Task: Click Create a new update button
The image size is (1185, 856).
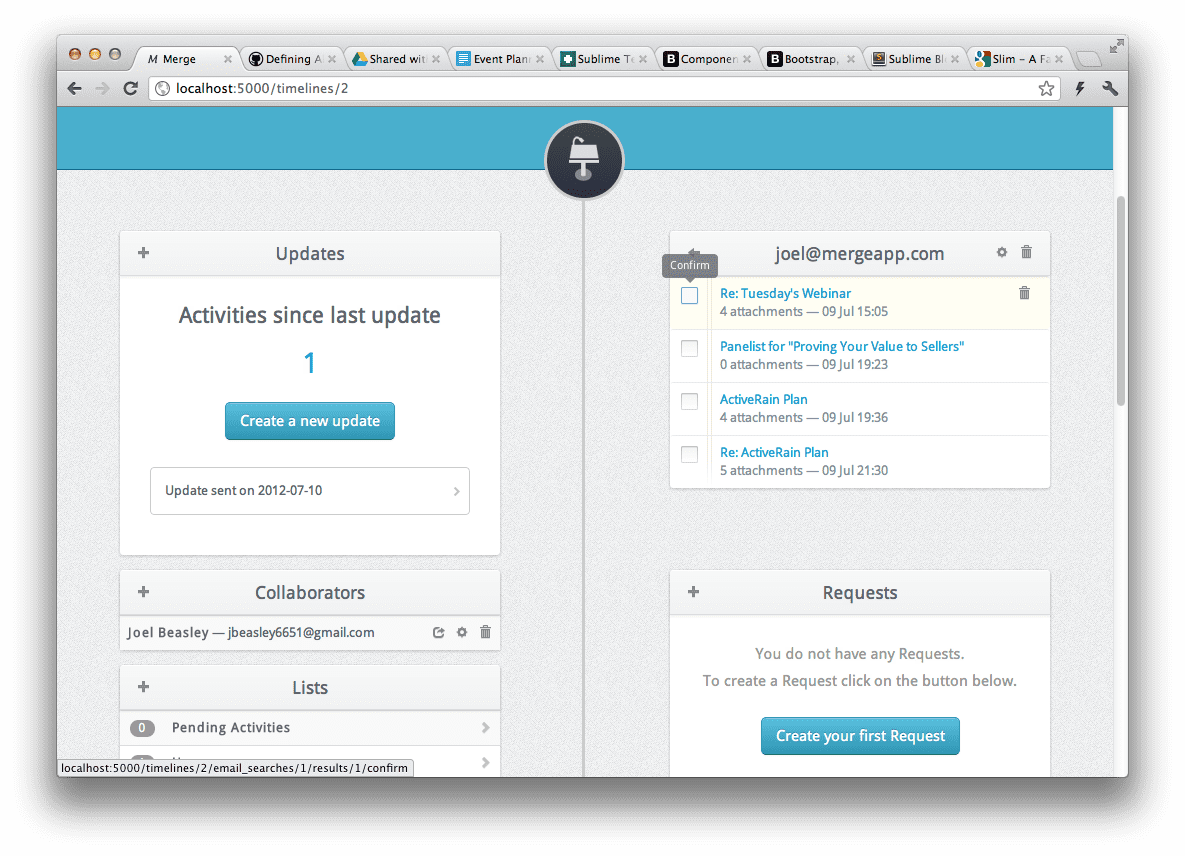Action: tap(310, 421)
